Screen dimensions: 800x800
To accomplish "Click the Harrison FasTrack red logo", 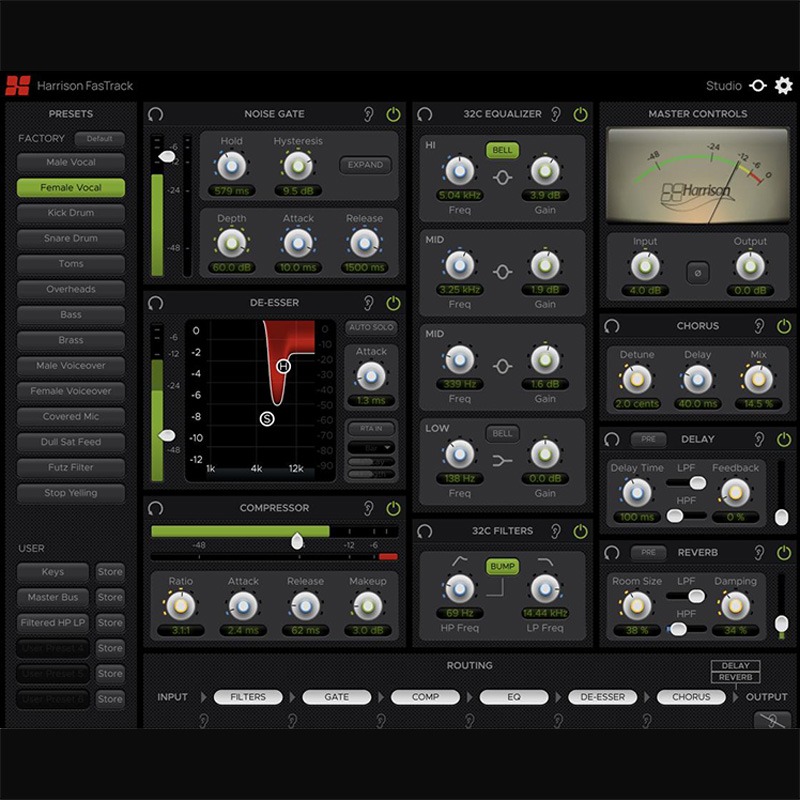I will coord(18,85).
